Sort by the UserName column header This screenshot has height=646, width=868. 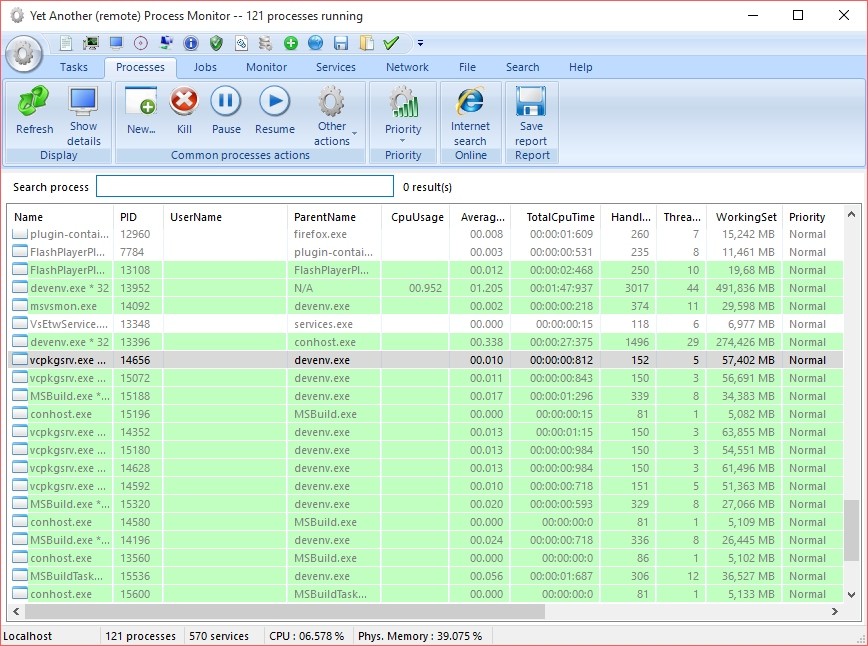coord(225,217)
